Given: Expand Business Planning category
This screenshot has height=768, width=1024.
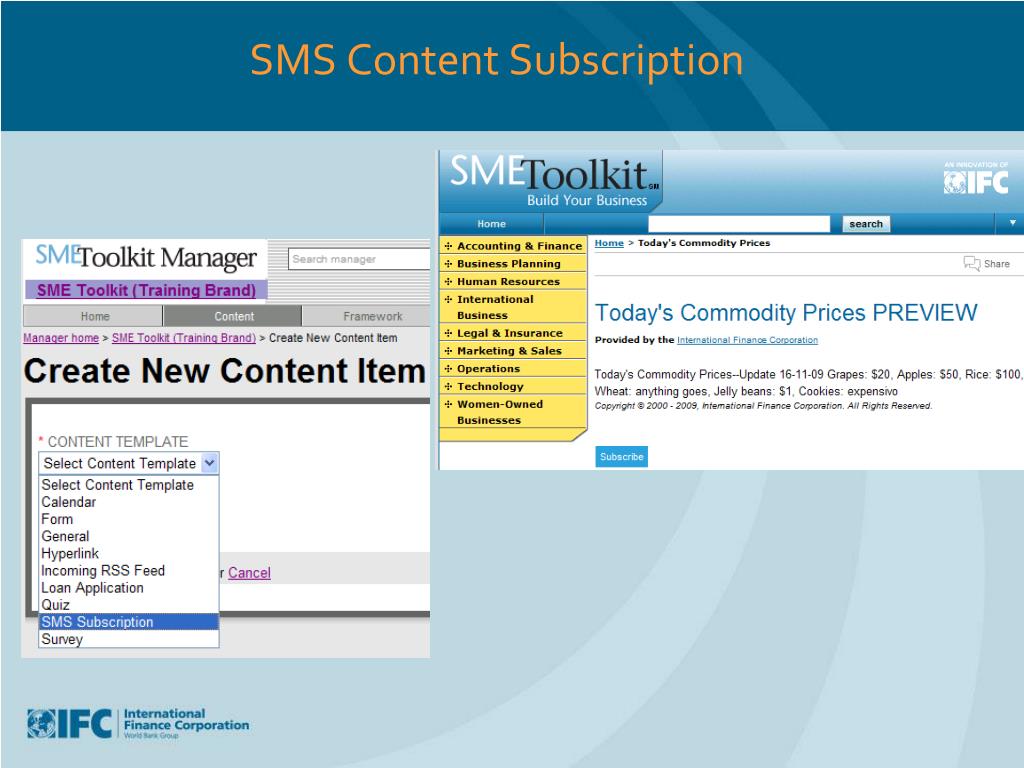Looking at the screenshot, I should point(513,263).
